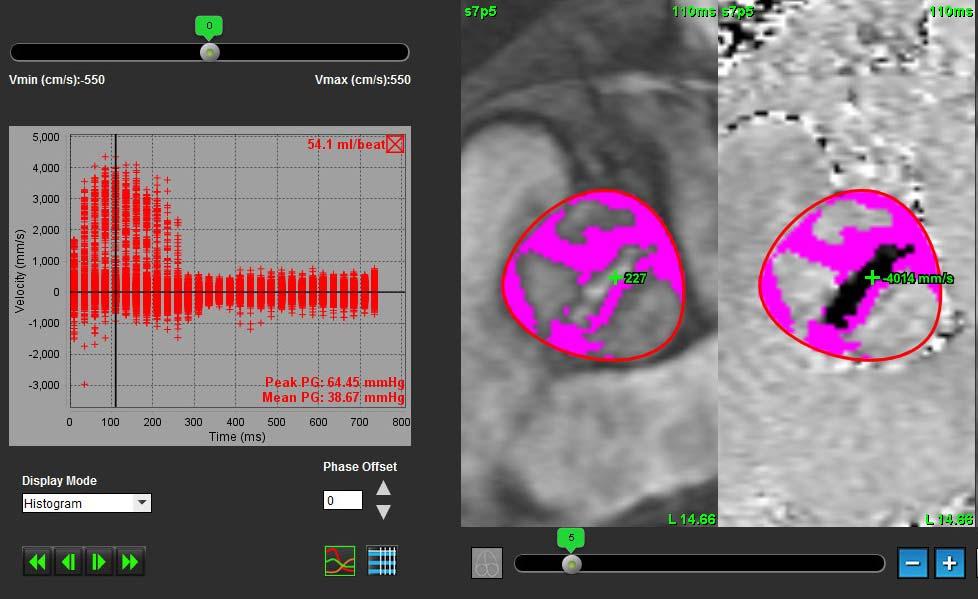978x599 pixels.
Task: Click the 'Mean PG: 38.67 mmHg' readout
Action: point(333,397)
